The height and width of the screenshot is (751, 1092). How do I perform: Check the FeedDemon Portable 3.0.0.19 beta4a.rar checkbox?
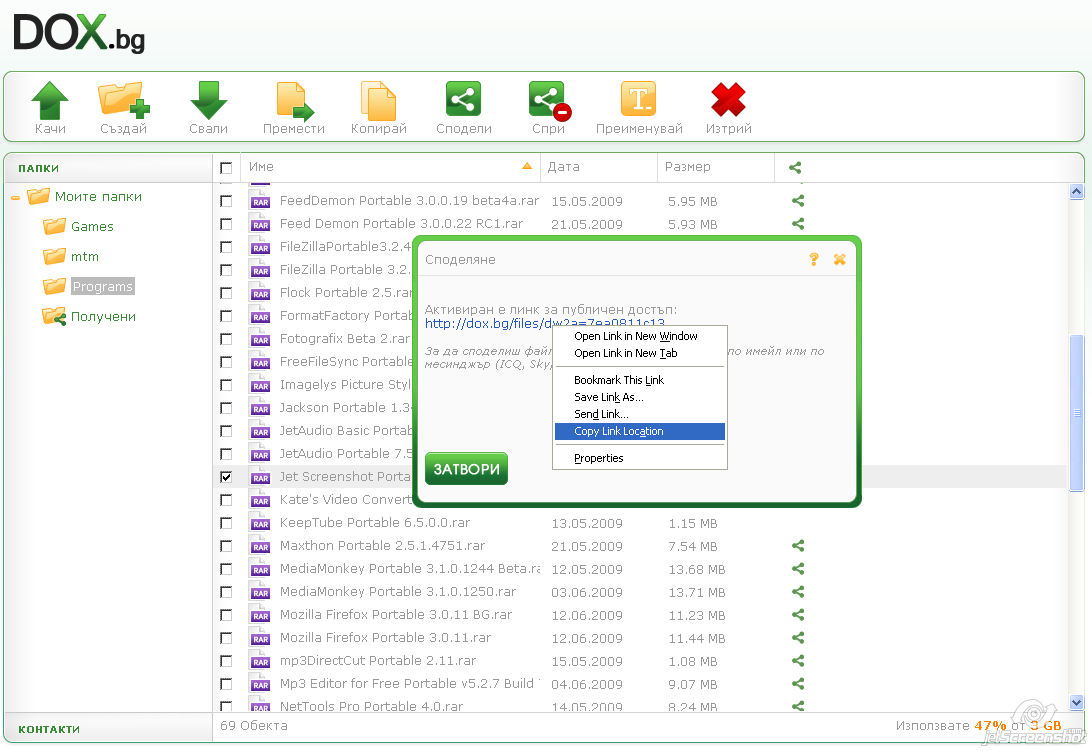[x=226, y=201]
